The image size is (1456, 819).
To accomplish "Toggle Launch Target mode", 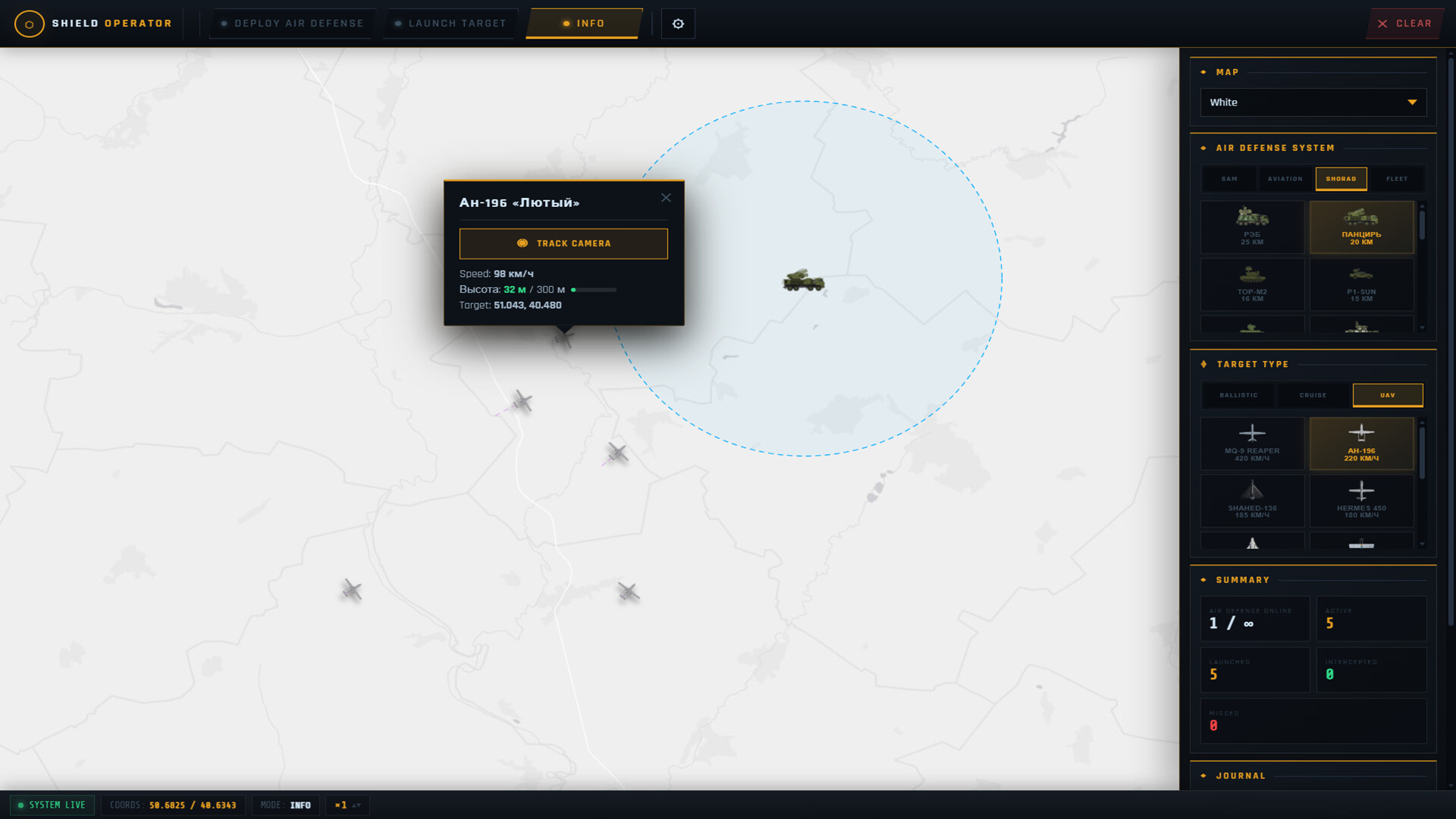I will [x=450, y=24].
